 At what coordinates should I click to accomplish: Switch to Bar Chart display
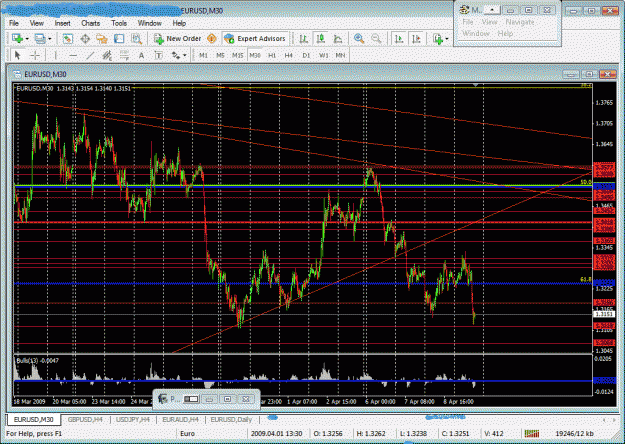304,39
